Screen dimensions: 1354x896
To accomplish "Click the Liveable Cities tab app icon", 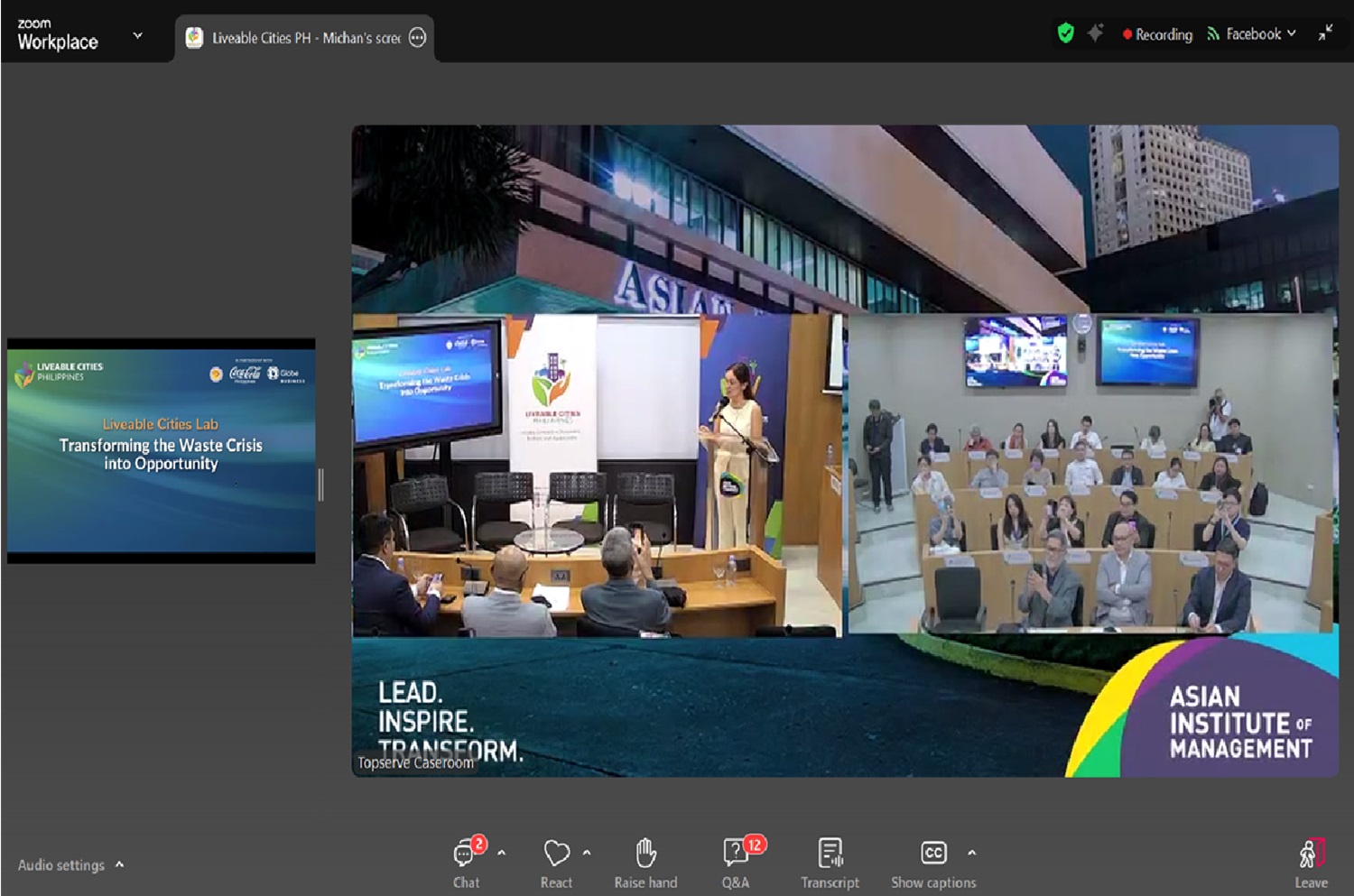I will (194, 38).
